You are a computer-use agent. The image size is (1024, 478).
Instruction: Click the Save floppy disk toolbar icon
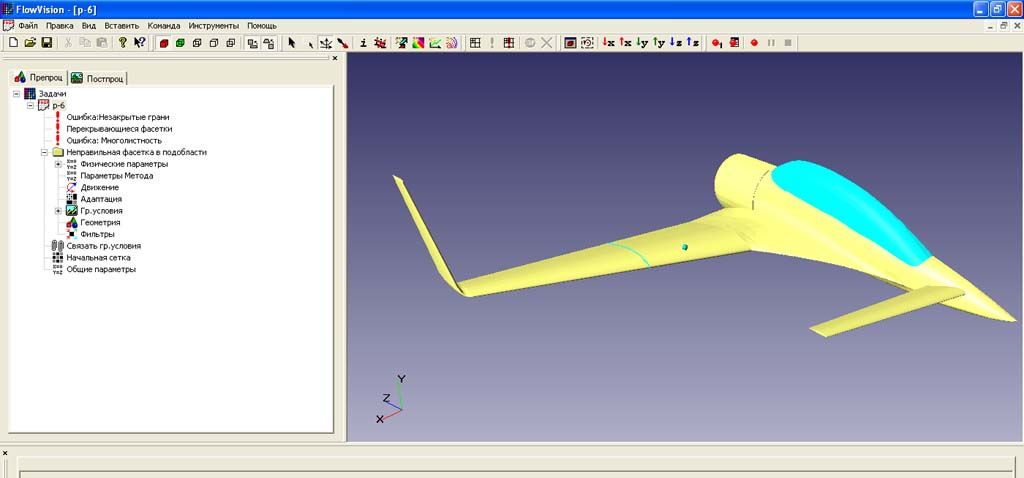(46, 43)
